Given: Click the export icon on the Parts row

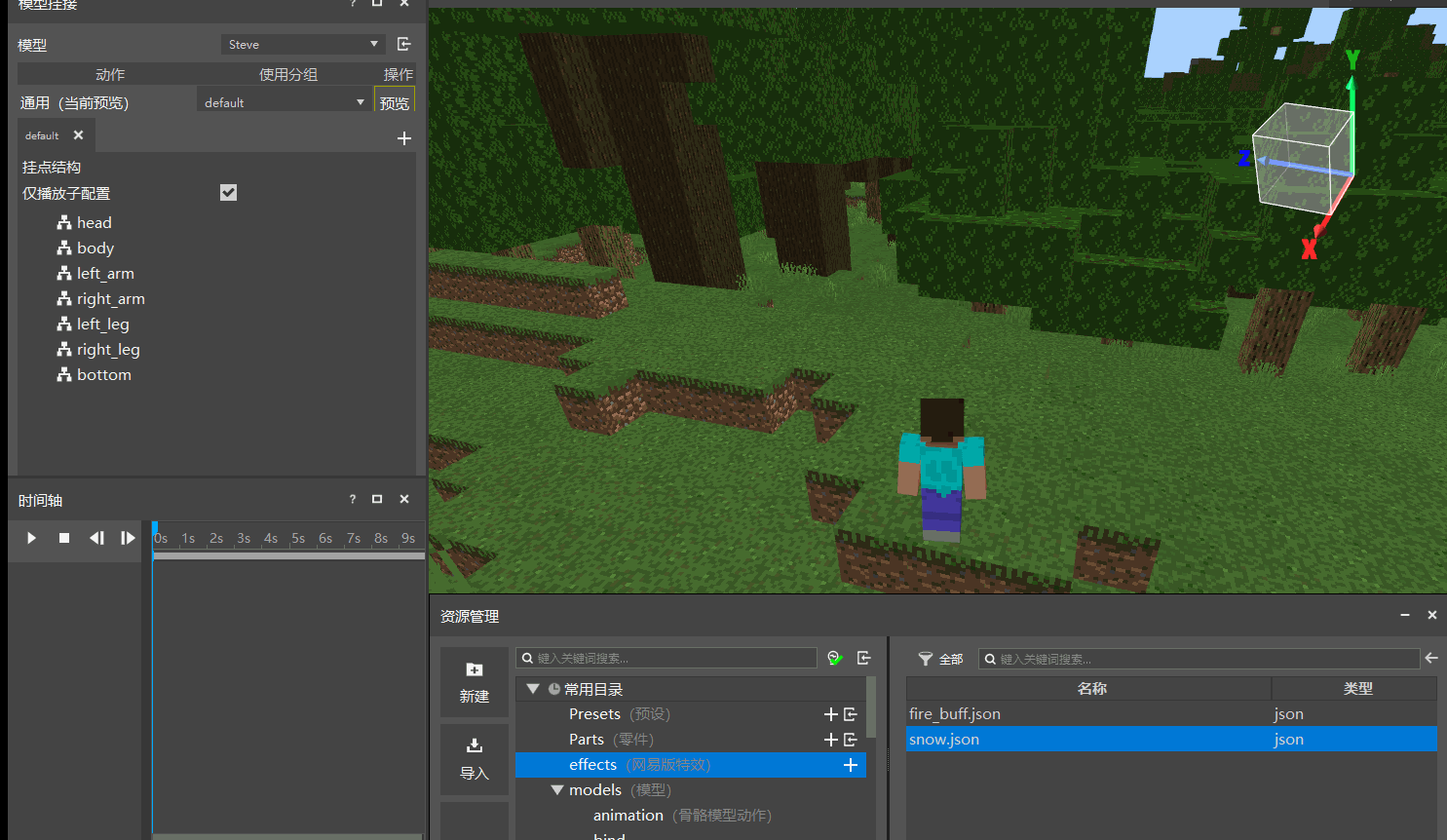Looking at the screenshot, I should point(851,740).
